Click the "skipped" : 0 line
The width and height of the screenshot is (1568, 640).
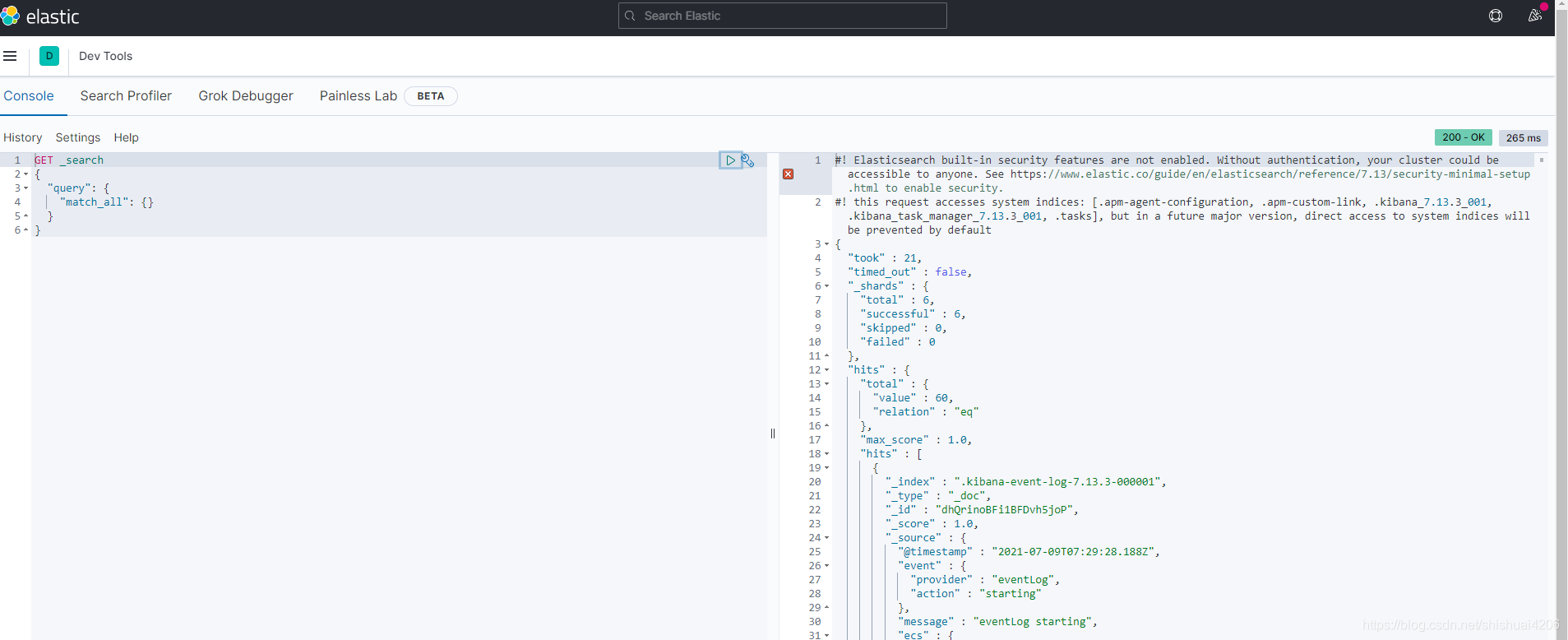pyautogui.click(x=904, y=328)
